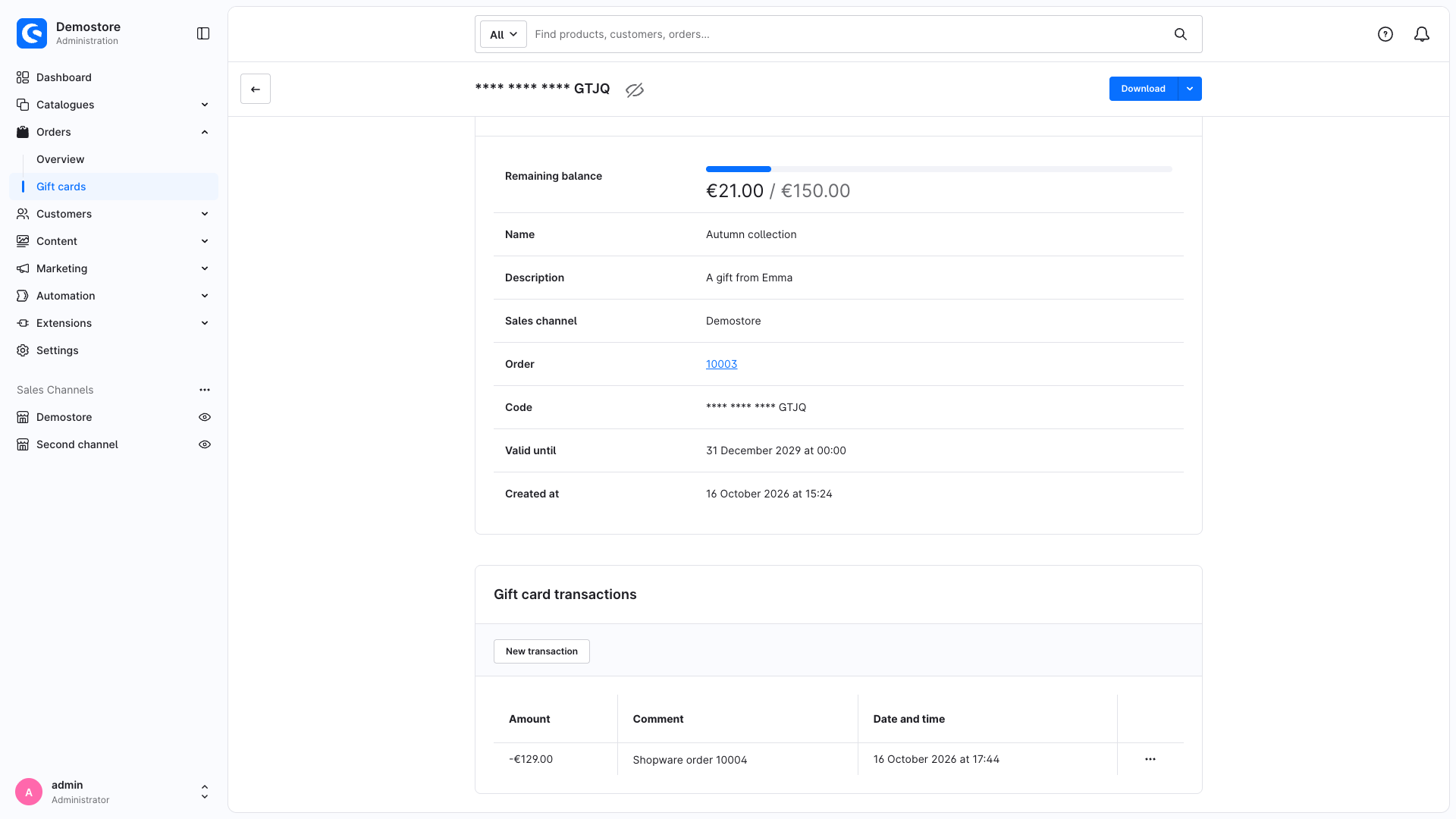The width and height of the screenshot is (1456, 819).
Task: Click the search magnifier icon
Action: 1181,34
